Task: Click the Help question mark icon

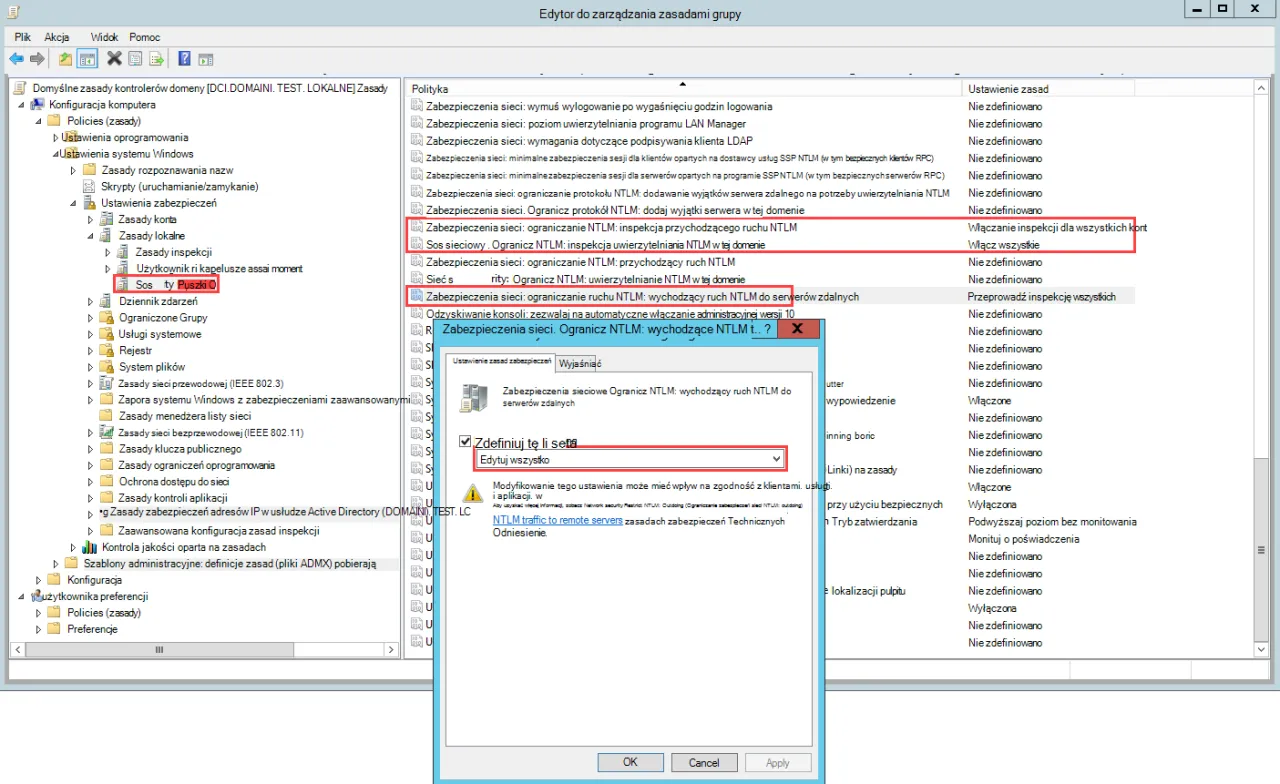Action: pyautogui.click(x=184, y=58)
